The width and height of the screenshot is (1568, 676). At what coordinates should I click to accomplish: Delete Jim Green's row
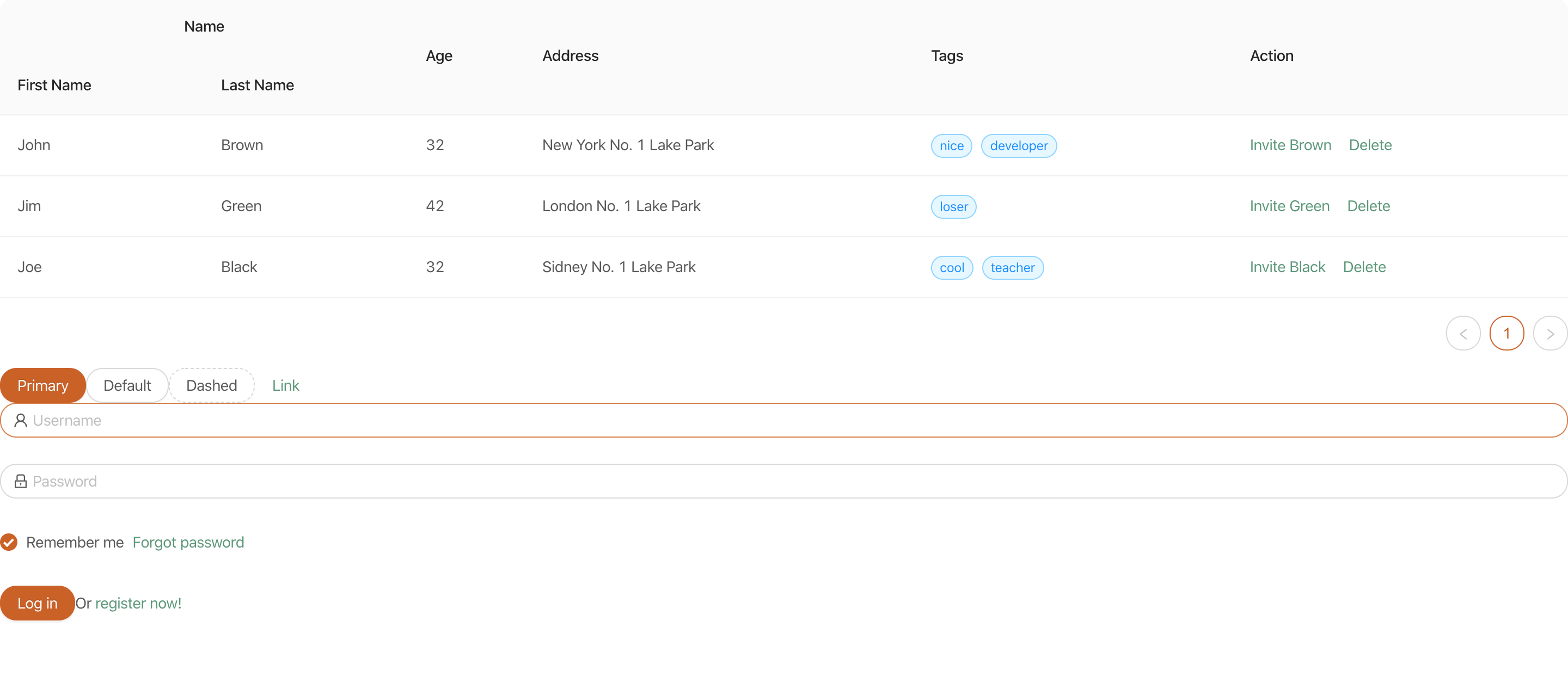(x=1368, y=206)
